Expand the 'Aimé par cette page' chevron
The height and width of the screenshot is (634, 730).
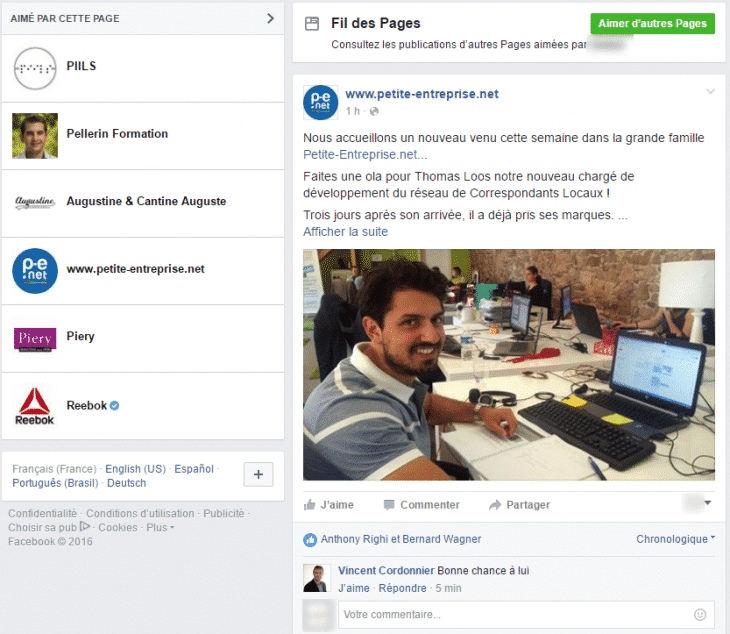(270, 18)
